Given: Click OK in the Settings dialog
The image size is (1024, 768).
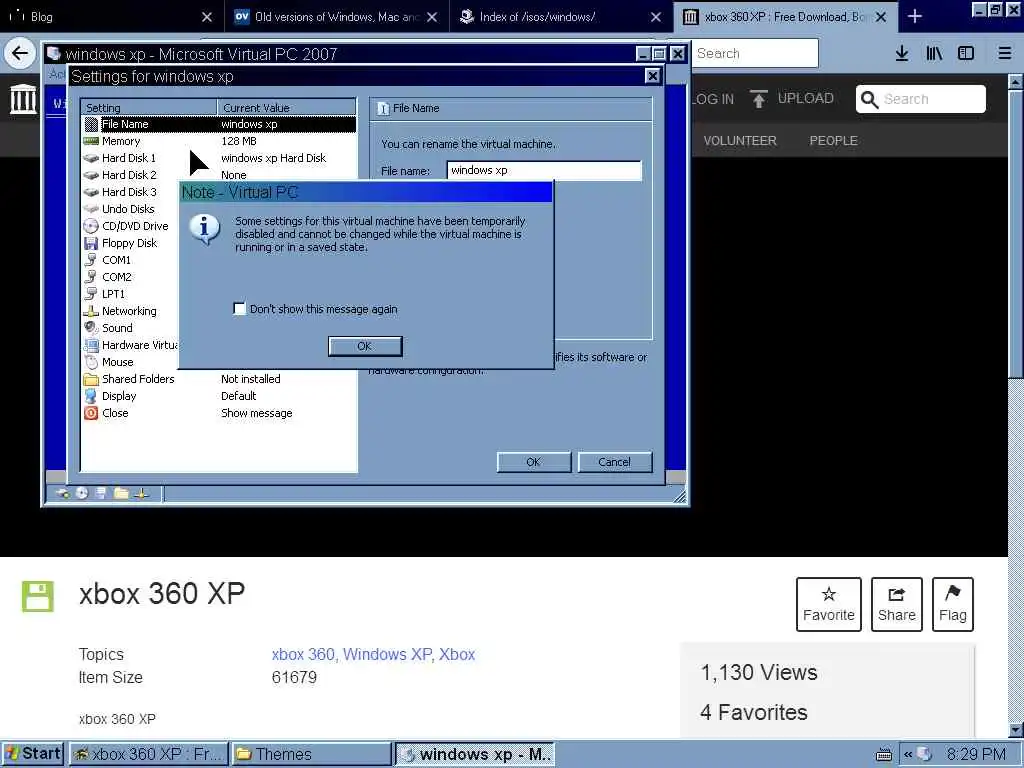Looking at the screenshot, I should (x=534, y=462).
